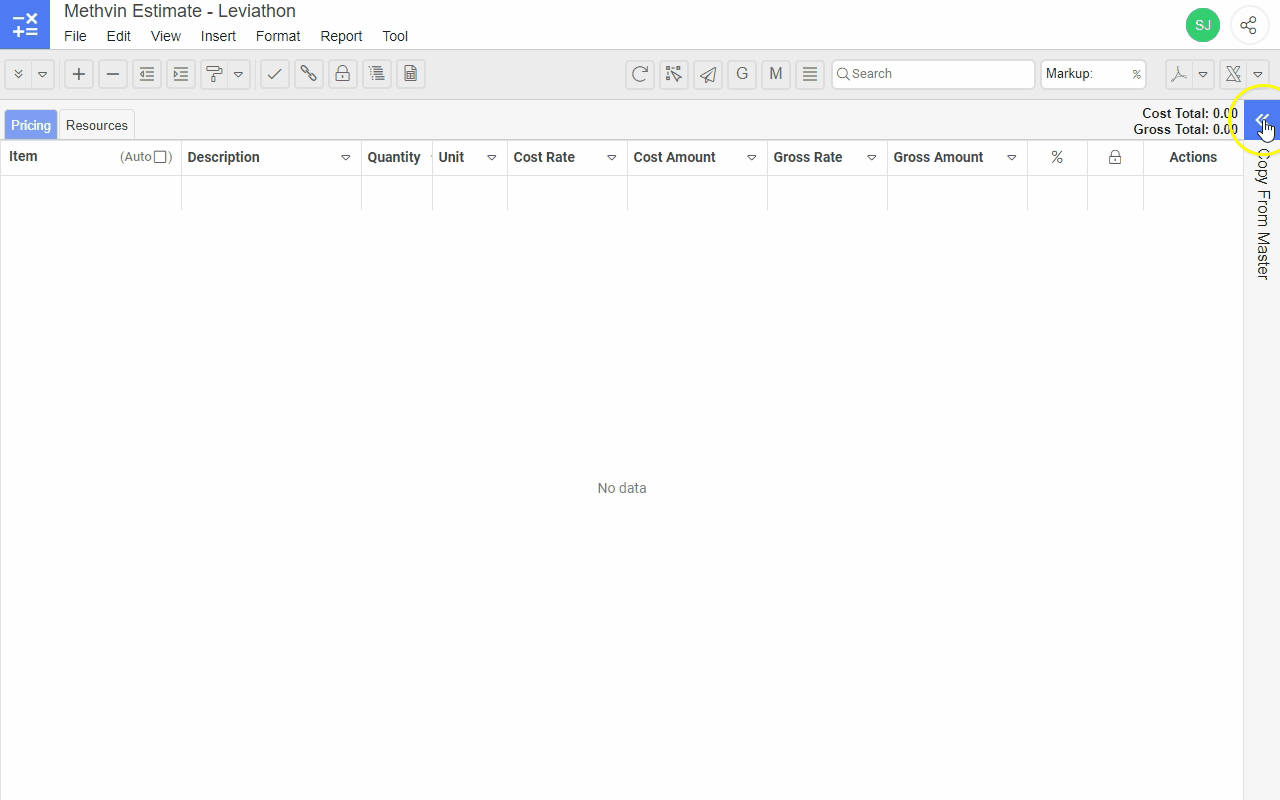Click the paint roller format icon
Image resolution: width=1280 pixels, height=800 pixels.
[213, 74]
